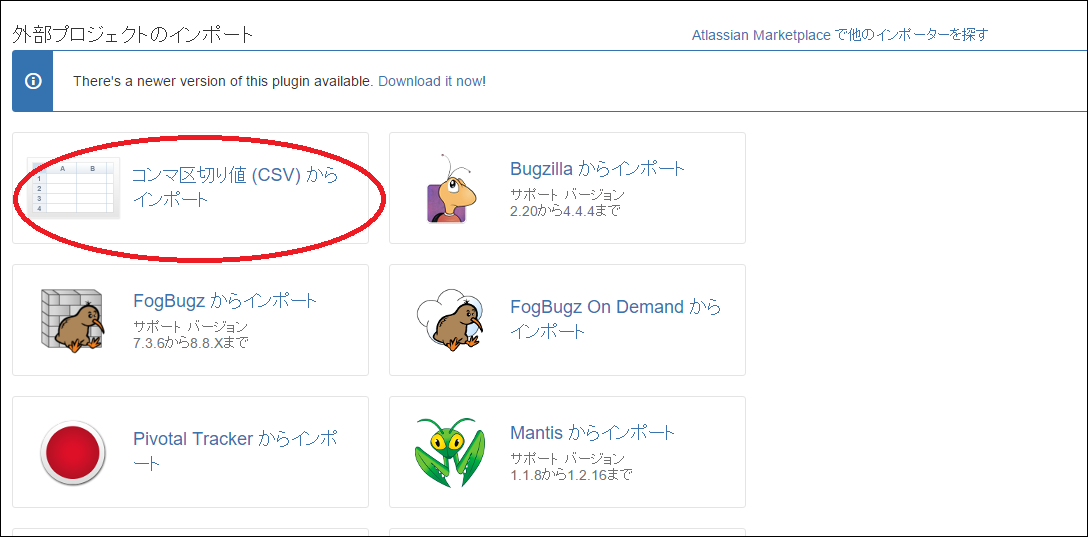
Task: Click サポート バージョン under FogBugz からインポート
Action: (x=190, y=326)
